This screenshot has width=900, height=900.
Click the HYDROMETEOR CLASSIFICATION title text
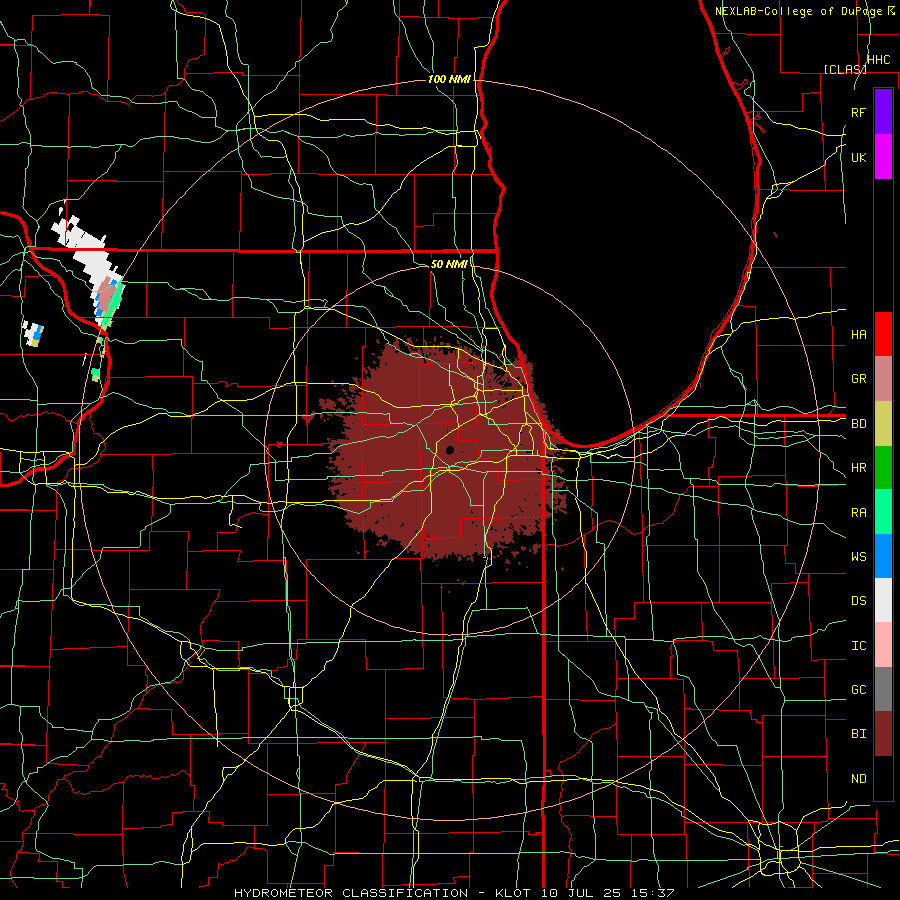(x=351, y=893)
